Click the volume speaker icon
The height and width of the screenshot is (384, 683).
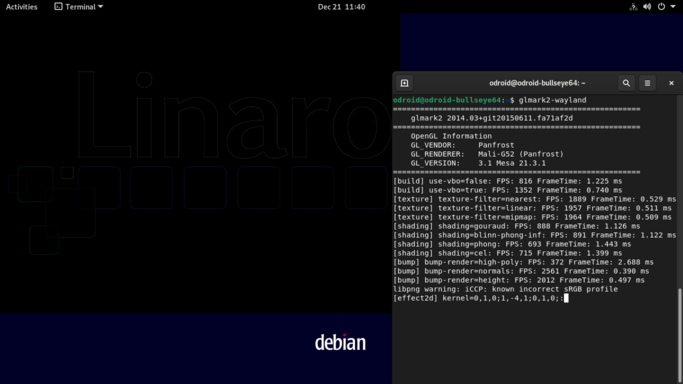coord(647,7)
